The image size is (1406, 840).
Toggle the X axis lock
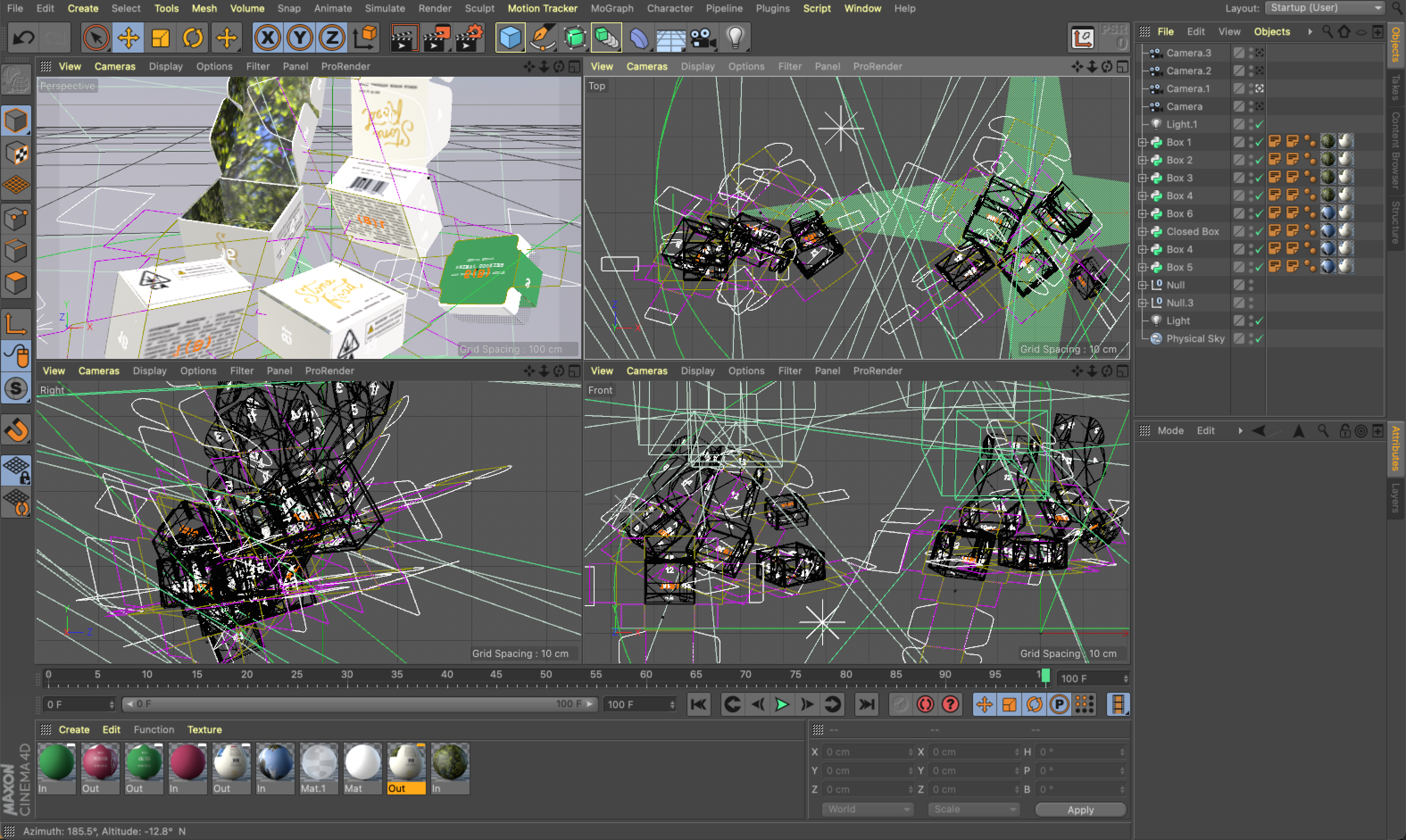coord(267,38)
